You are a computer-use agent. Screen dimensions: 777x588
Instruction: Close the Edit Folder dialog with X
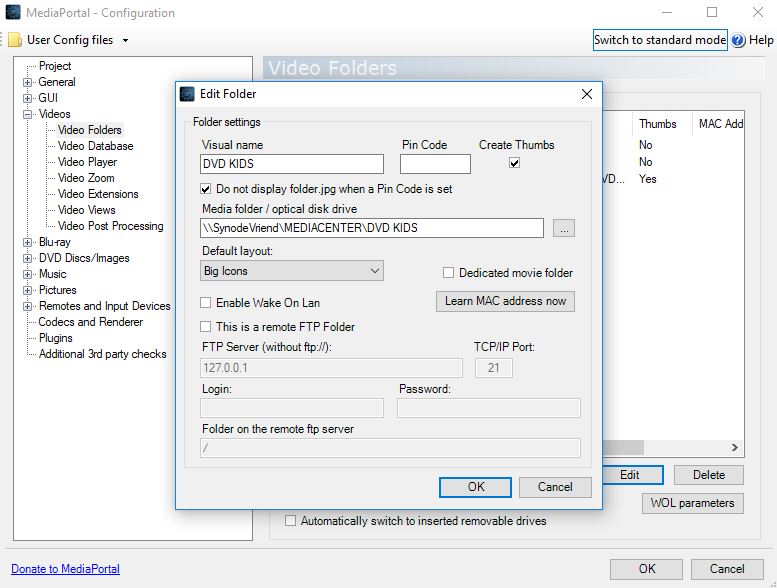click(587, 94)
